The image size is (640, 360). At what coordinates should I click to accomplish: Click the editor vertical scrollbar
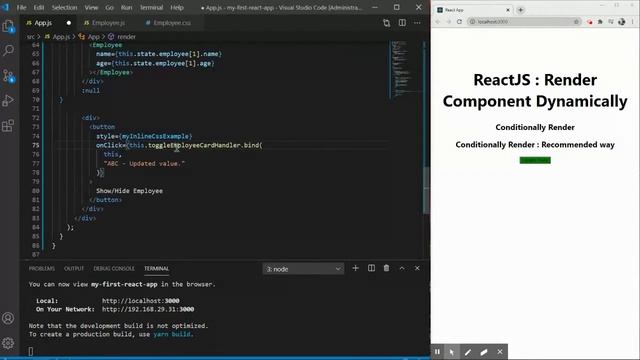click(x=427, y=190)
